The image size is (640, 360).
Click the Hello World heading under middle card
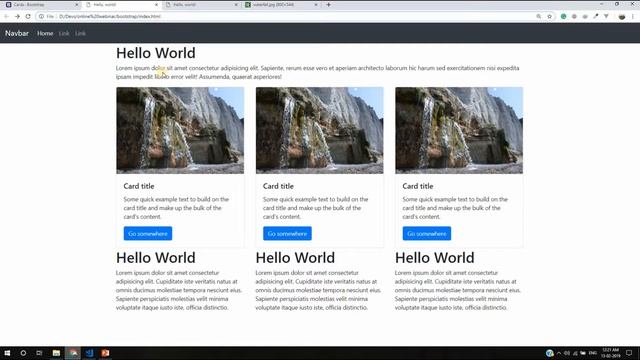[x=295, y=258]
